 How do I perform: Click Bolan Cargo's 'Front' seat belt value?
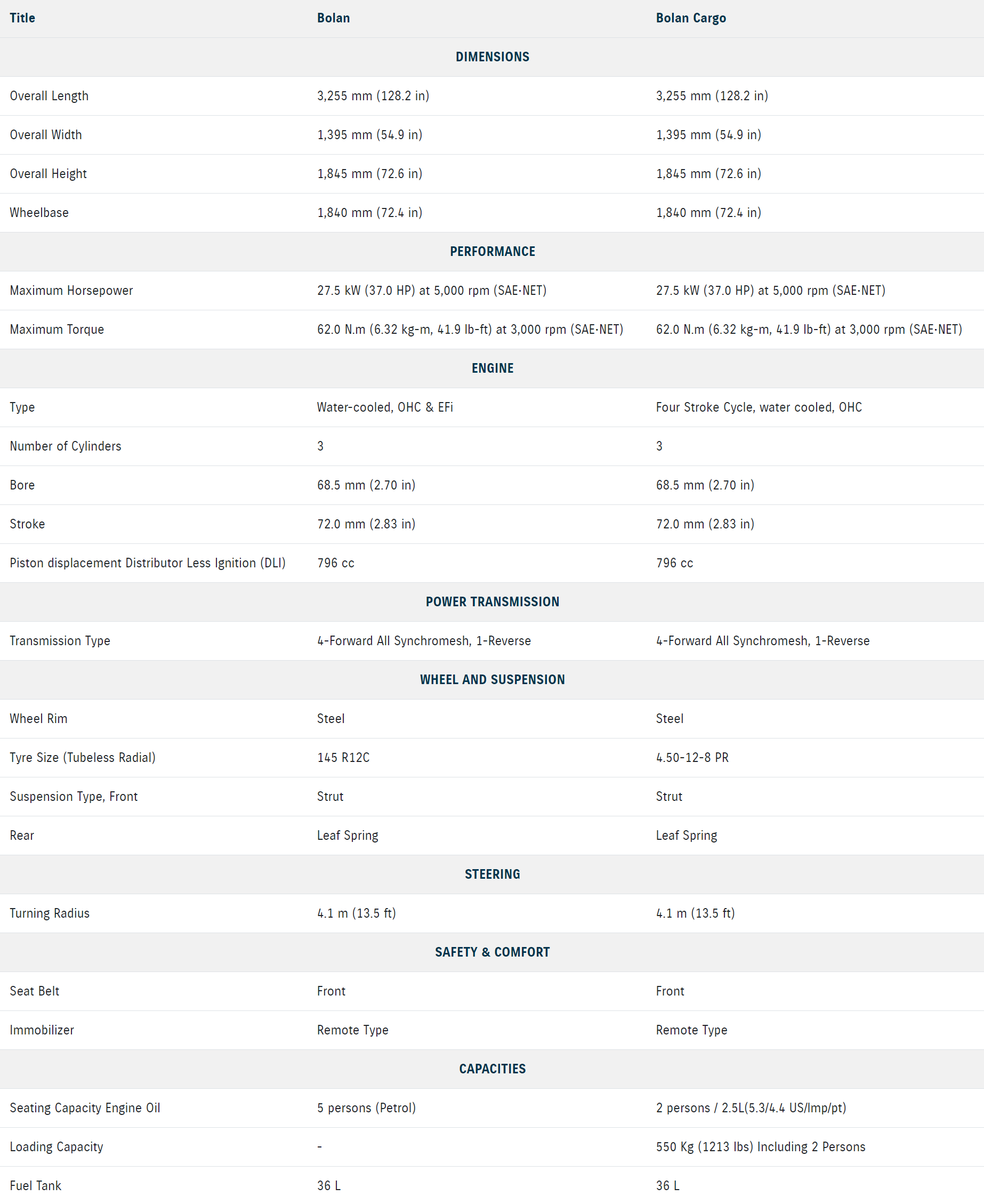[x=670, y=991]
